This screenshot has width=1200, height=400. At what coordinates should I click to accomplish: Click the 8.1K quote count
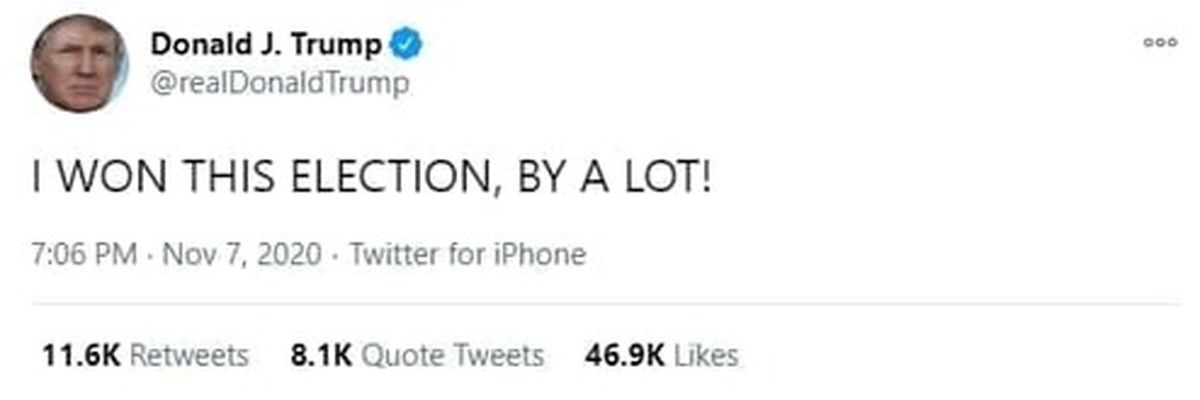[320, 355]
